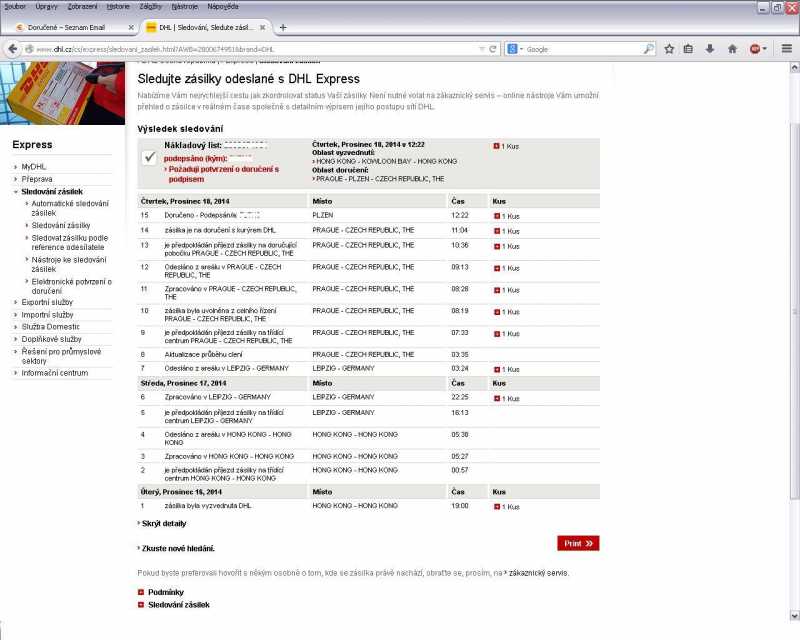Click the bookmark star icon in toolbar
Screen dimensions: 800x640
pos(669,48)
